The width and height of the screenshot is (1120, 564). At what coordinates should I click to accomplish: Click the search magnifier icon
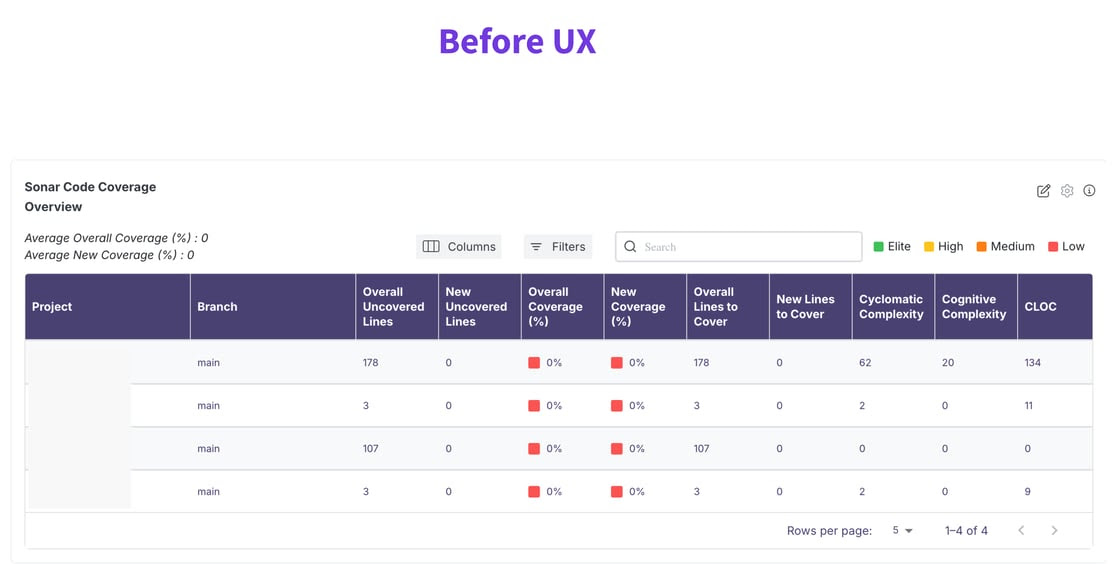630,247
